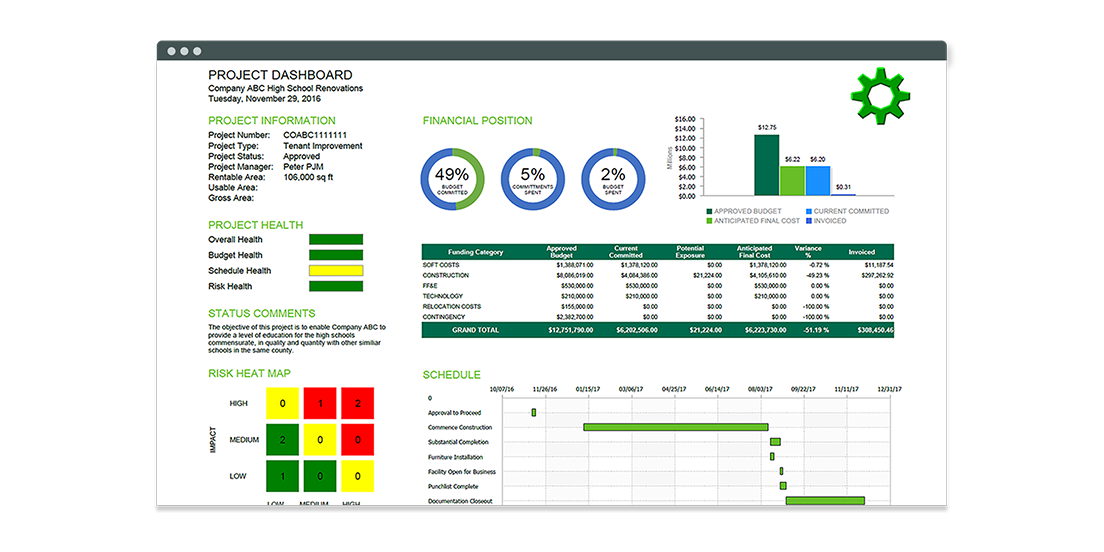This screenshot has width=1104, height=552.
Task: Click the Approval to Proceed milestone marker
Action: pos(534,412)
